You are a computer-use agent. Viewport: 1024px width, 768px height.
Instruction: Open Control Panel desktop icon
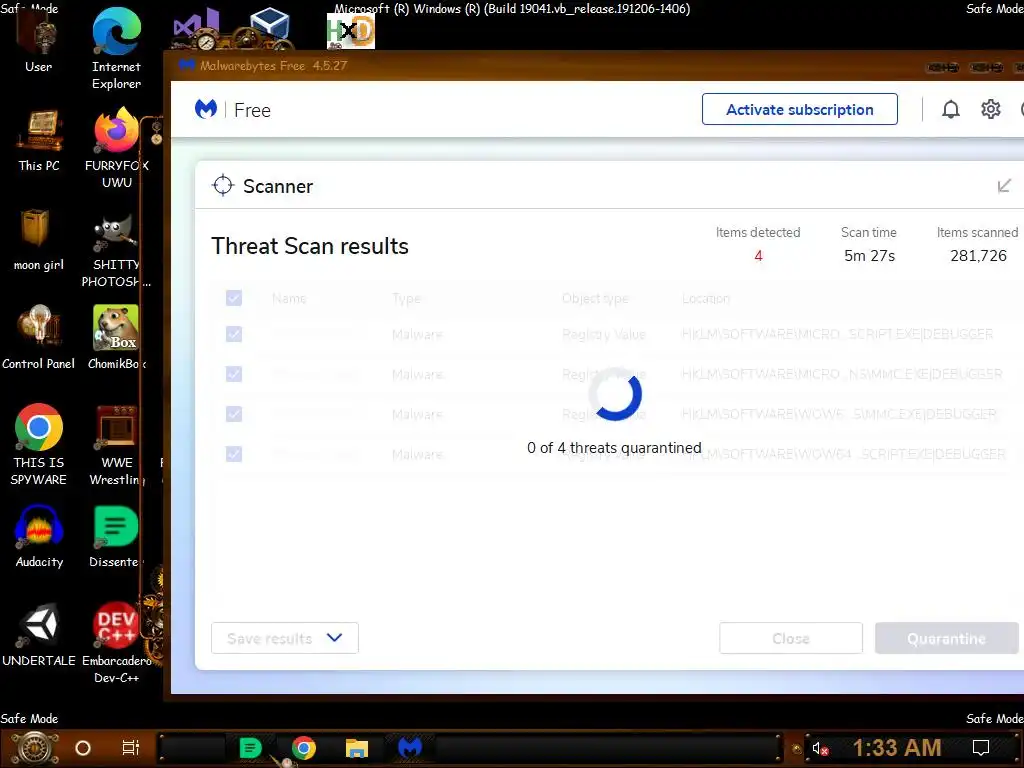click(x=39, y=338)
